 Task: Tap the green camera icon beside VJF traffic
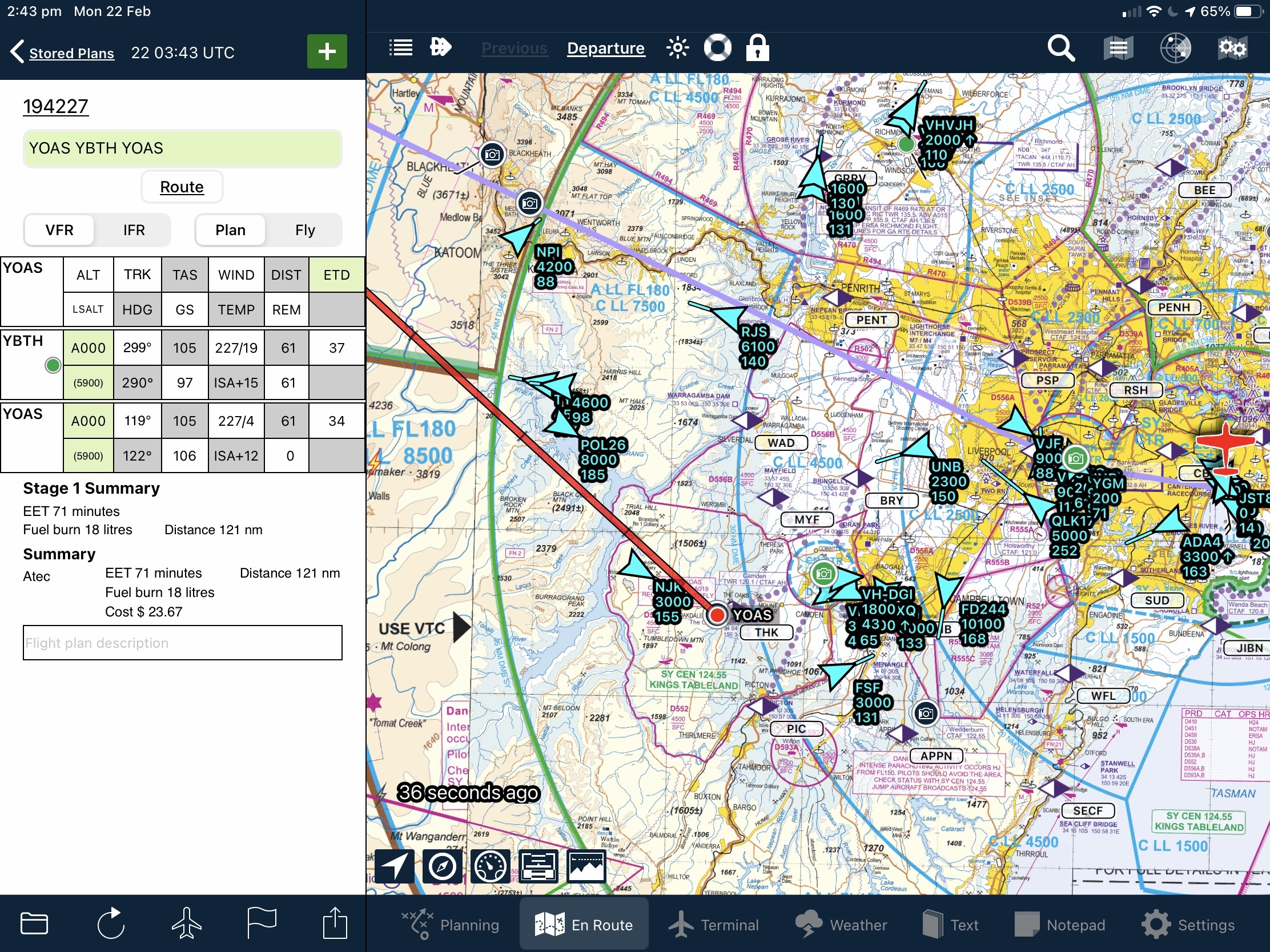1075,458
